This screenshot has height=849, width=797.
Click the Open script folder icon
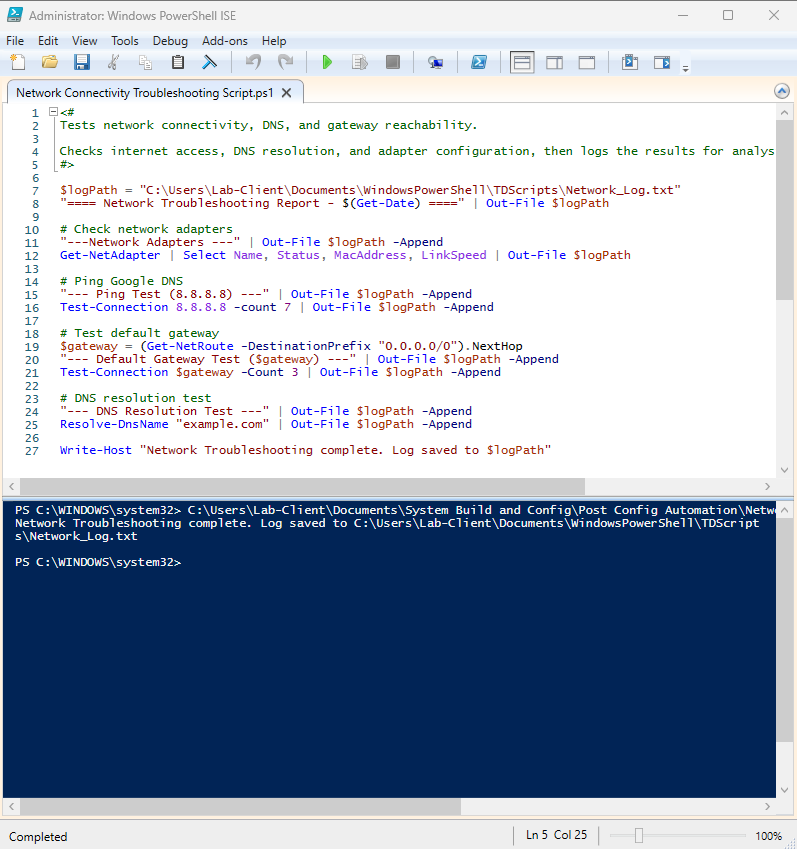(x=49, y=63)
